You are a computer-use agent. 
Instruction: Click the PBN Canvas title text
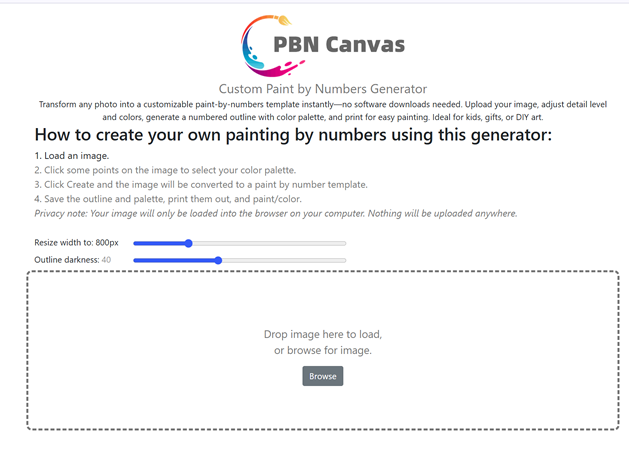click(339, 44)
